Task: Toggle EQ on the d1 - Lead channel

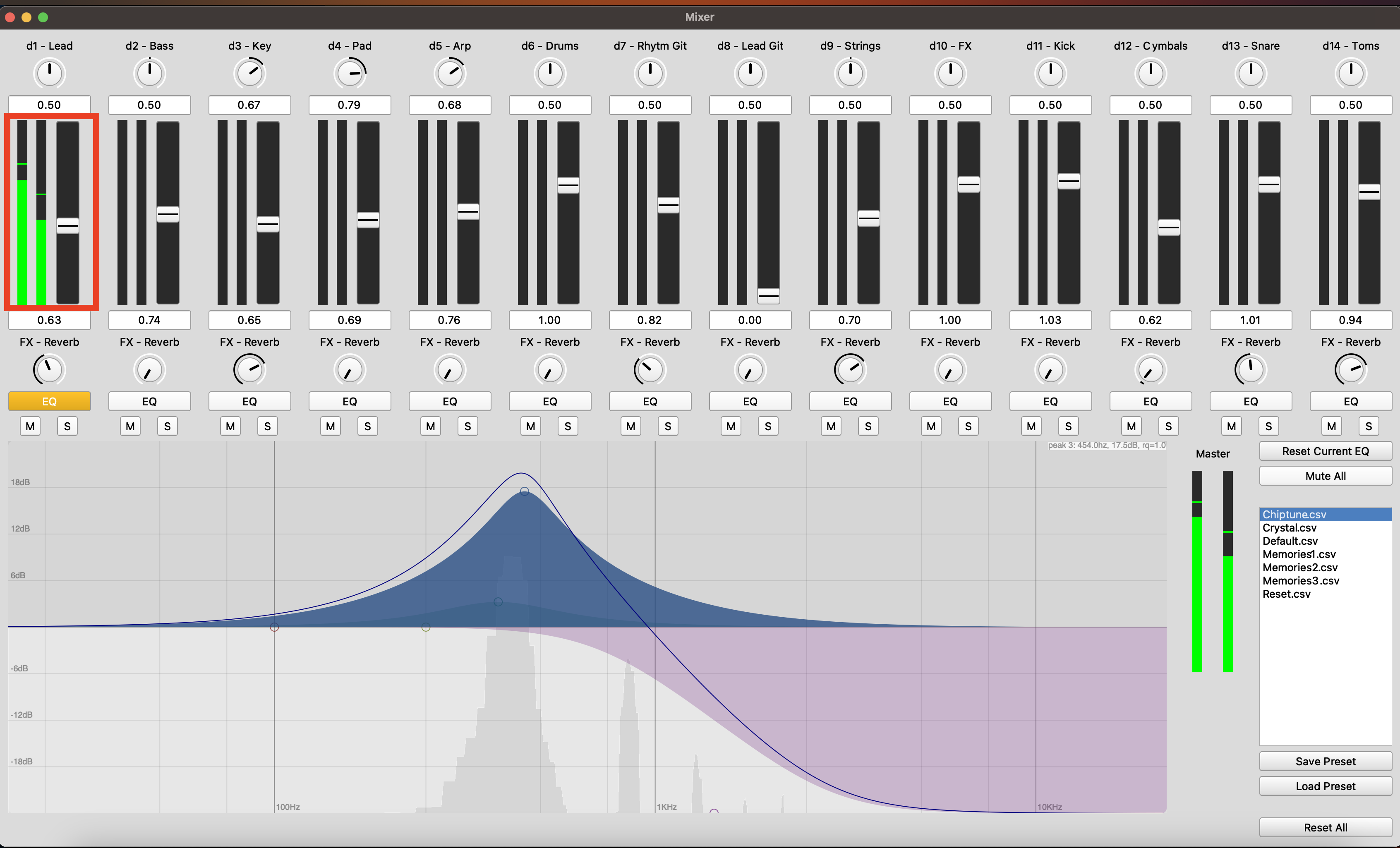Action: point(49,402)
